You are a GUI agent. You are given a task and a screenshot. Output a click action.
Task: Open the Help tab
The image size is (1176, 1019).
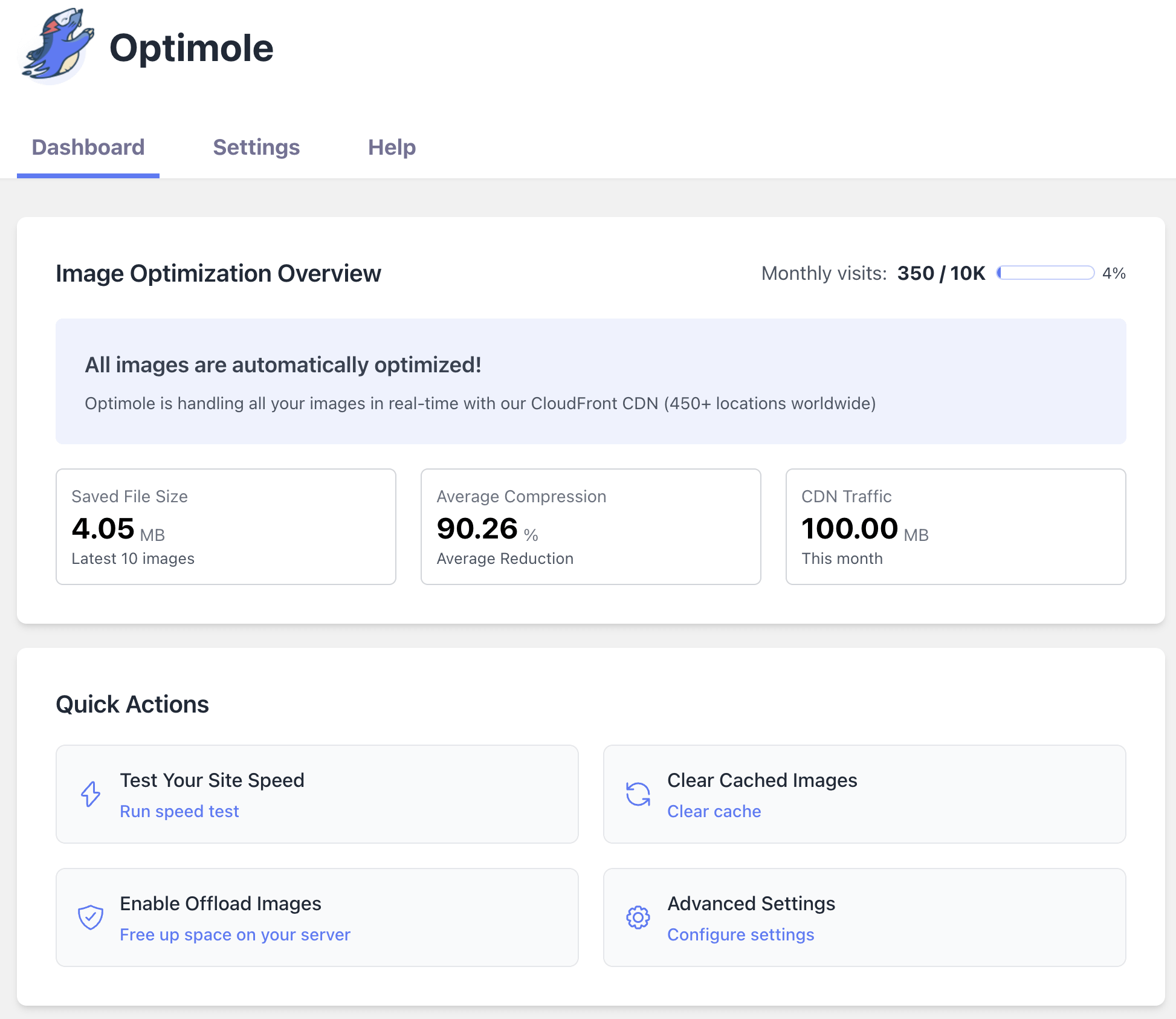coord(392,147)
